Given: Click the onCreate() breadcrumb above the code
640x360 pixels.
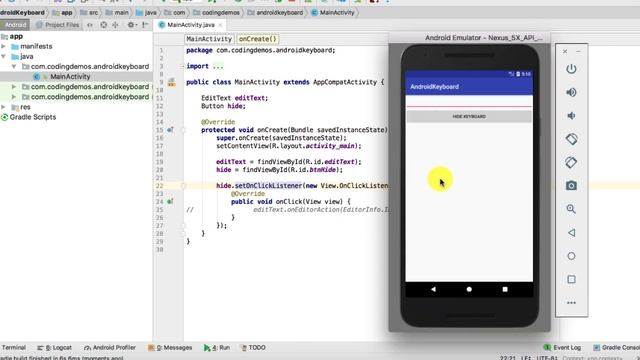Looking at the screenshot, I should [258, 39].
